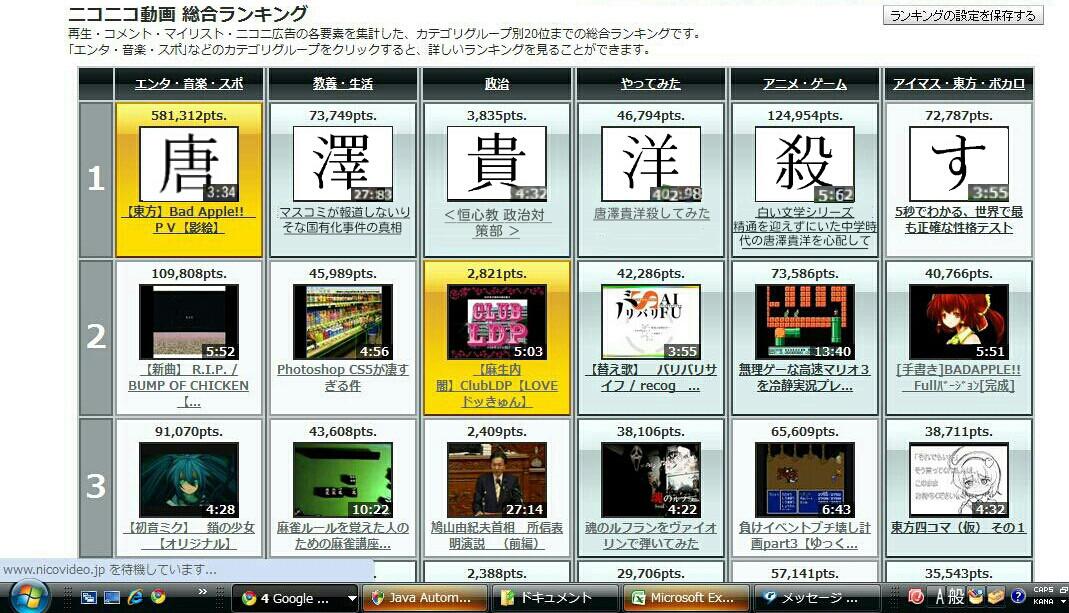This screenshot has height=613, width=1069.
Task: Open アニメ・ゲーム category header
Action: click(x=804, y=84)
